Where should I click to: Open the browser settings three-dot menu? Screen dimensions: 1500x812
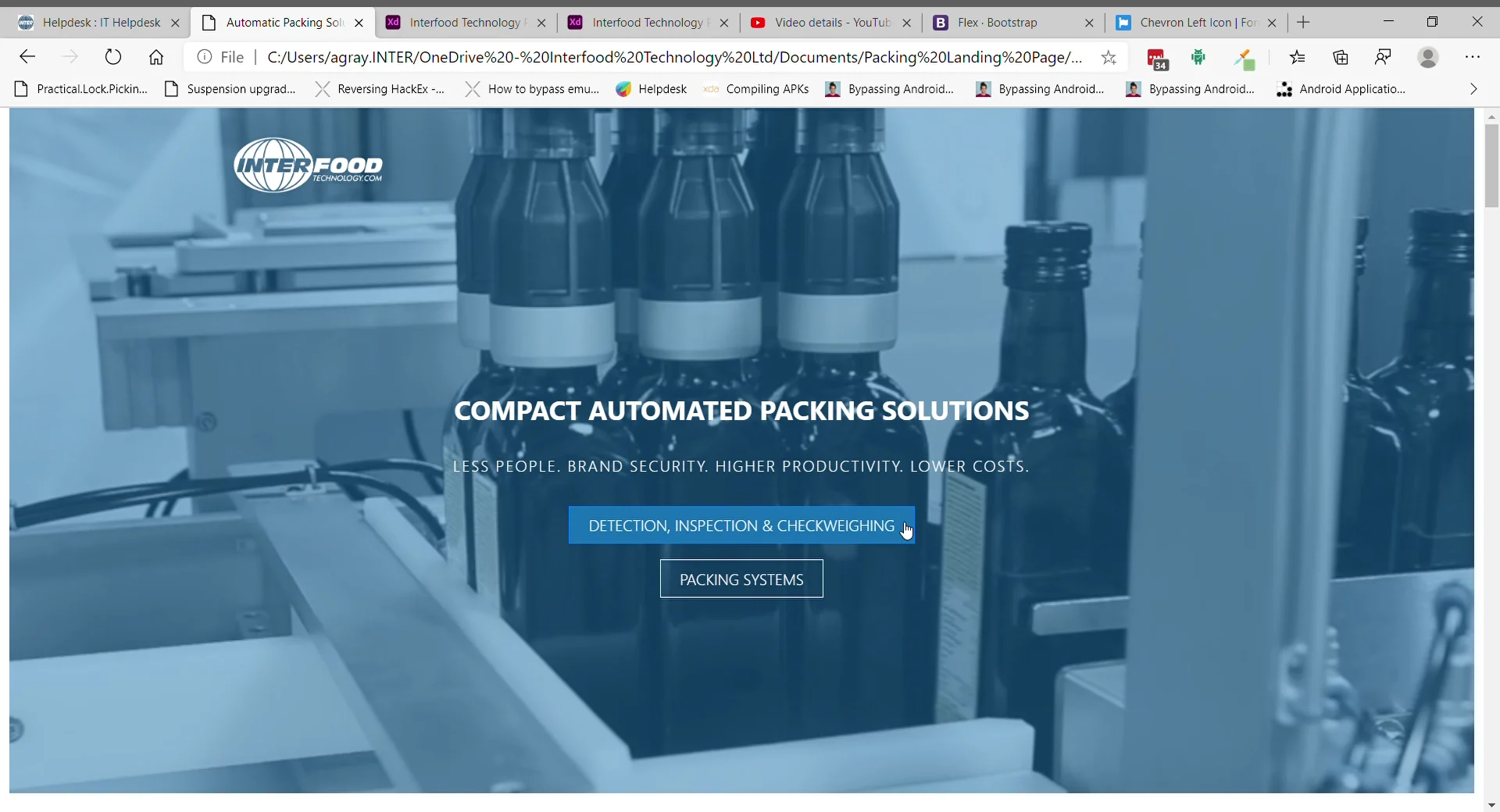tap(1474, 57)
